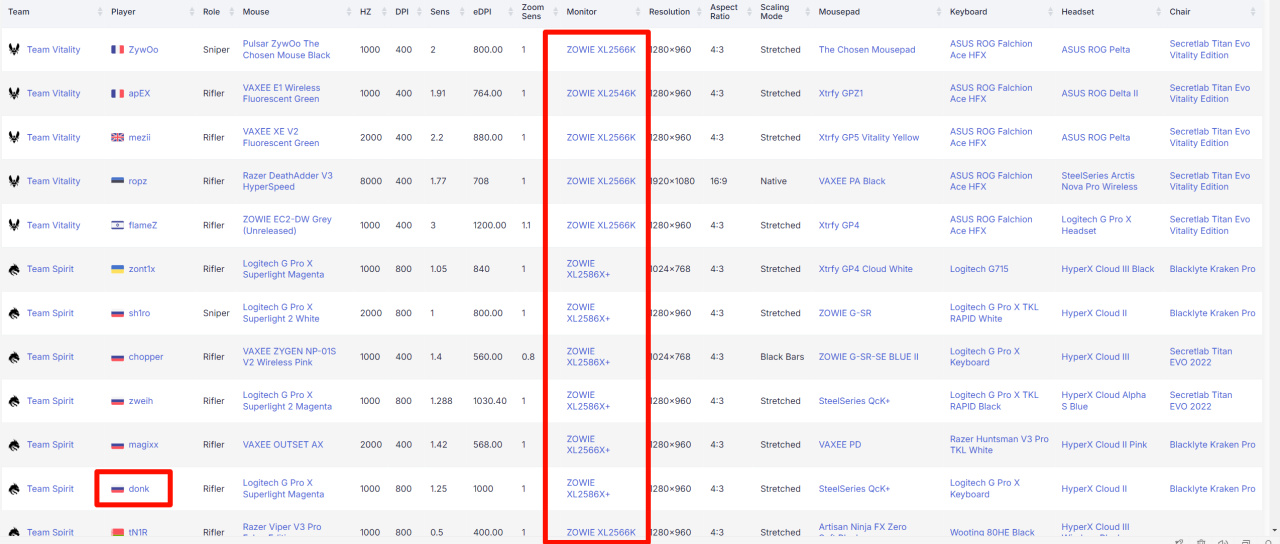Open ZOWIE XL2546K monitor link
This screenshot has height=544, width=1280.
(x=600, y=93)
